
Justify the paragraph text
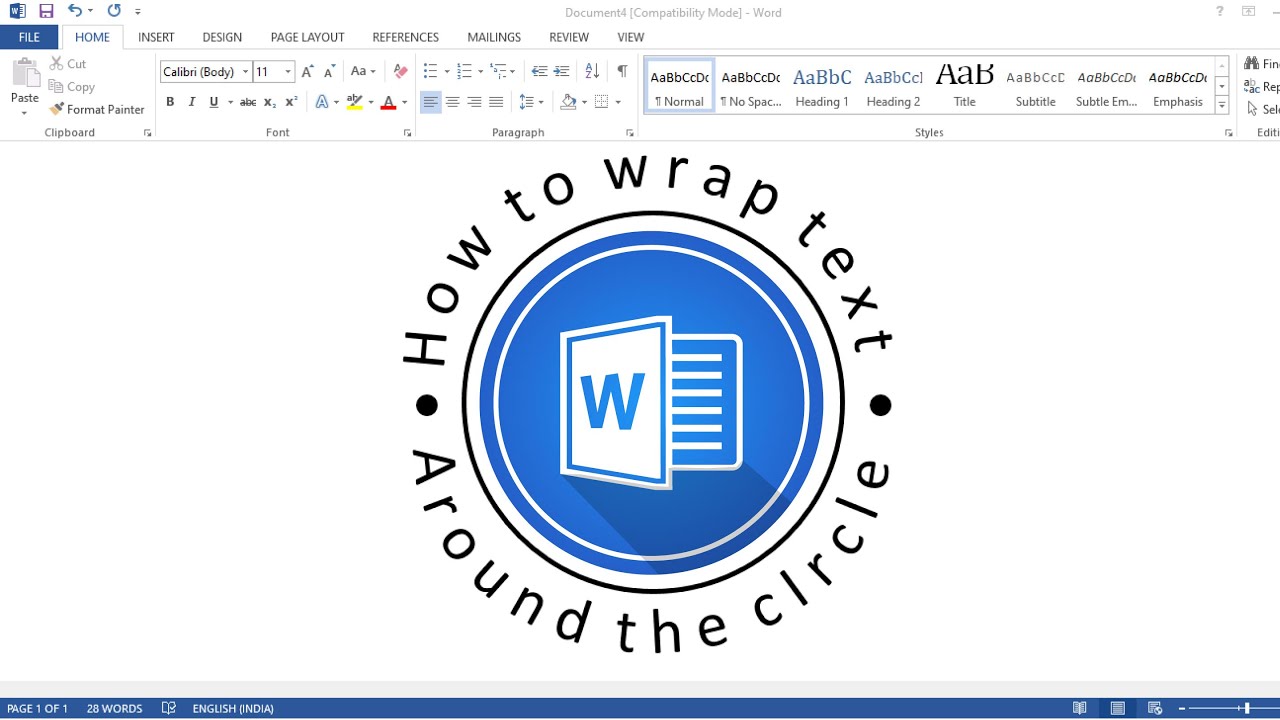[496, 102]
